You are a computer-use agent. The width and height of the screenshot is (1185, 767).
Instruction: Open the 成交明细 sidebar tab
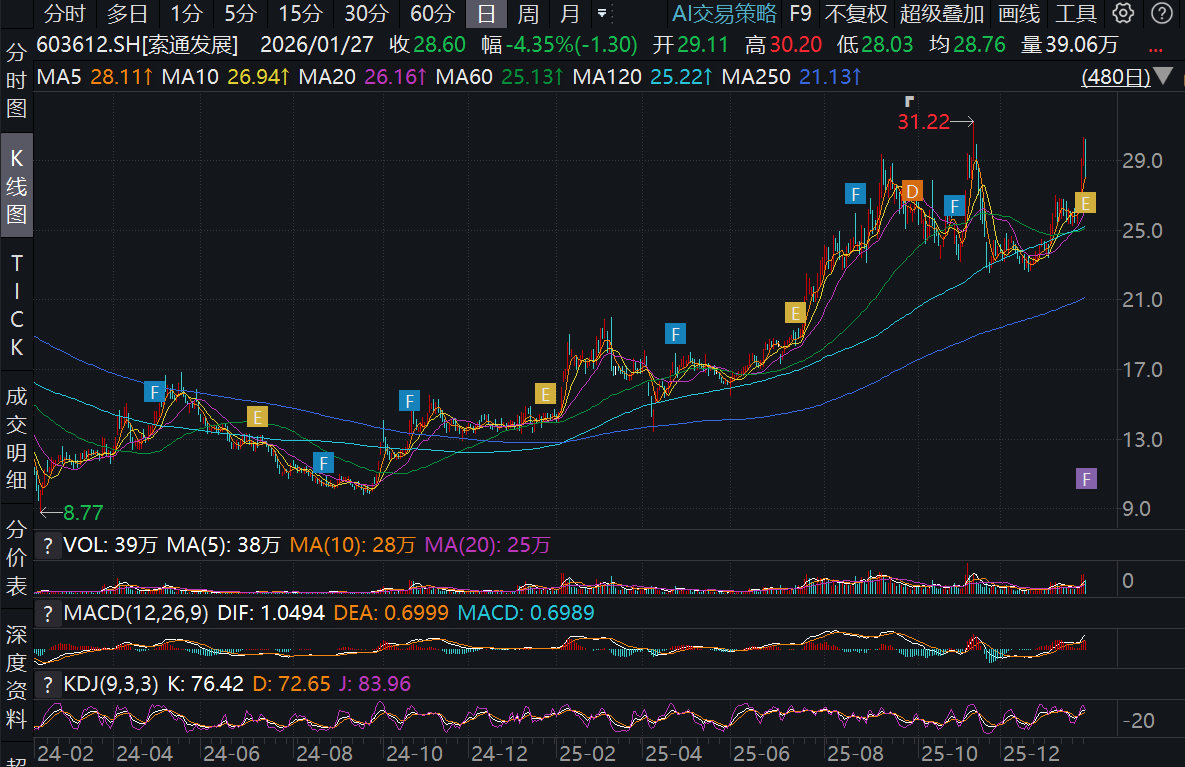tap(17, 438)
